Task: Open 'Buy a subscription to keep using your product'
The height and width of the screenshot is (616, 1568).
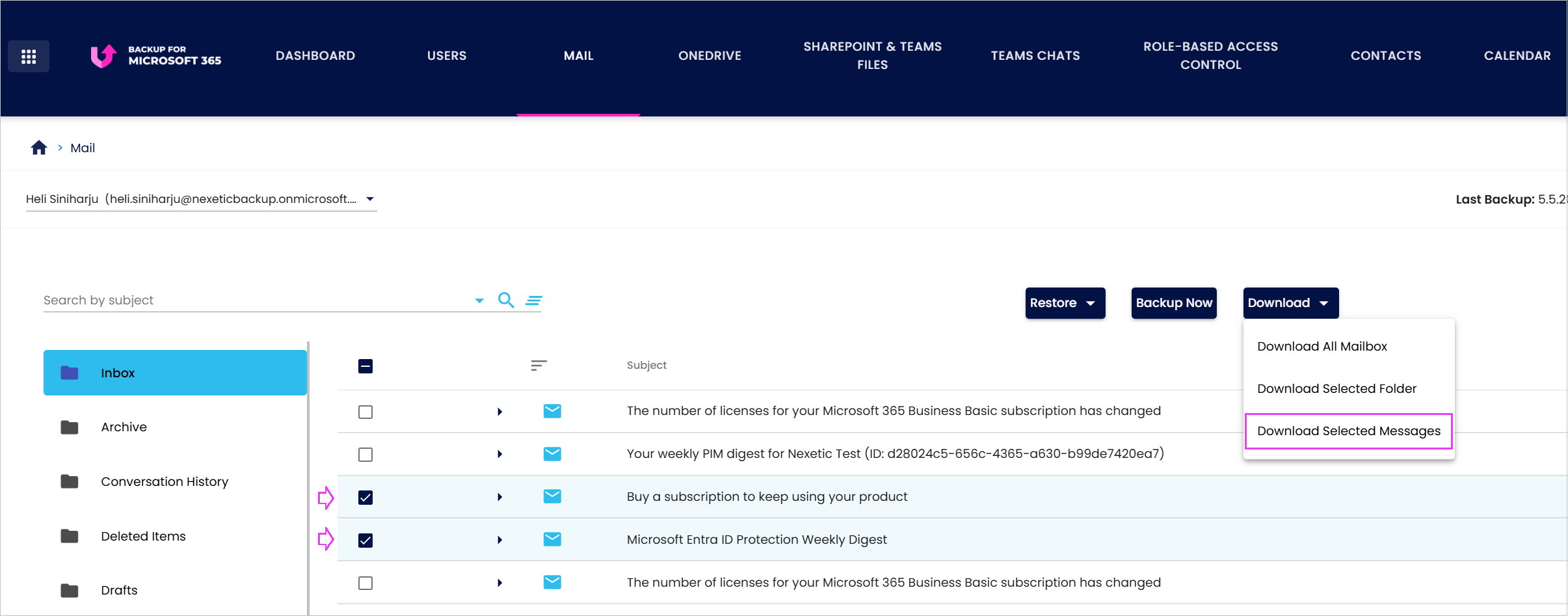Action: click(767, 496)
